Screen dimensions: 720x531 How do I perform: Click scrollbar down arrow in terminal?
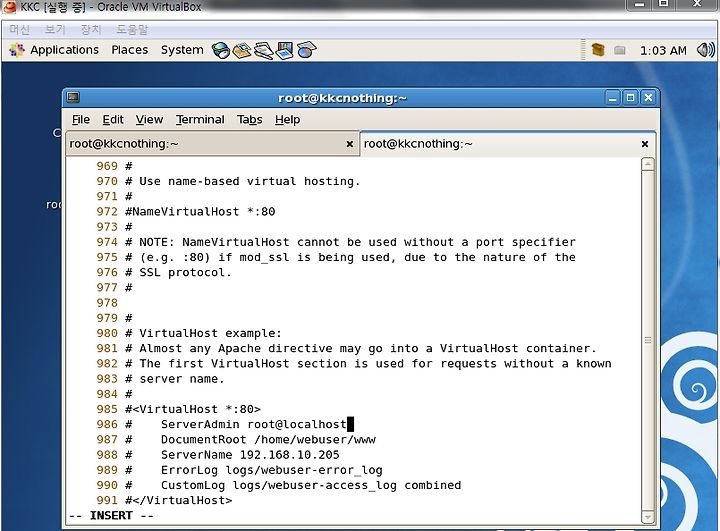[647, 517]
